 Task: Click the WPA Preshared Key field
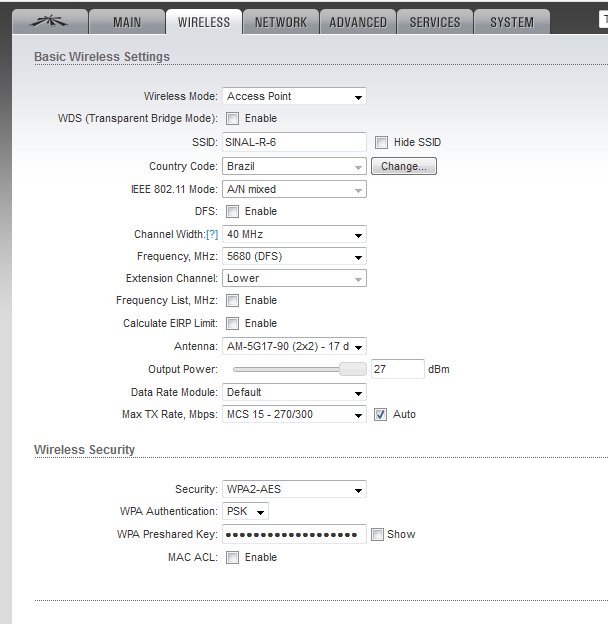294,534
